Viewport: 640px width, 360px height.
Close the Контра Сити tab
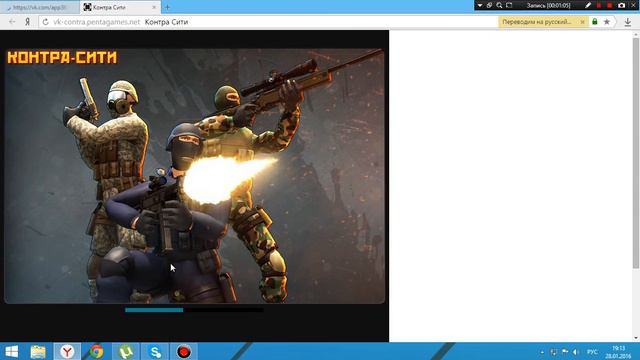tap(154, 7)
